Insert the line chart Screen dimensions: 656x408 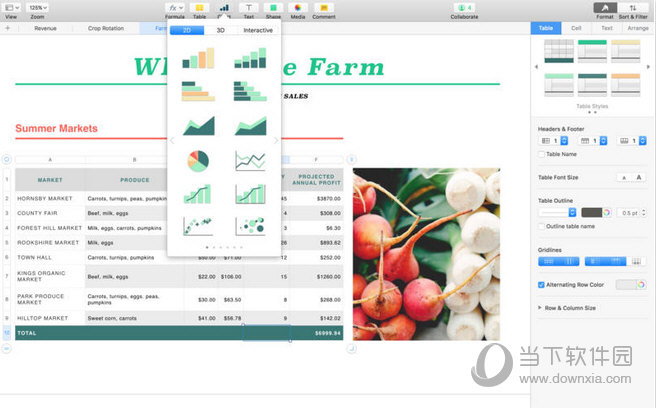(x=250, y=161)
